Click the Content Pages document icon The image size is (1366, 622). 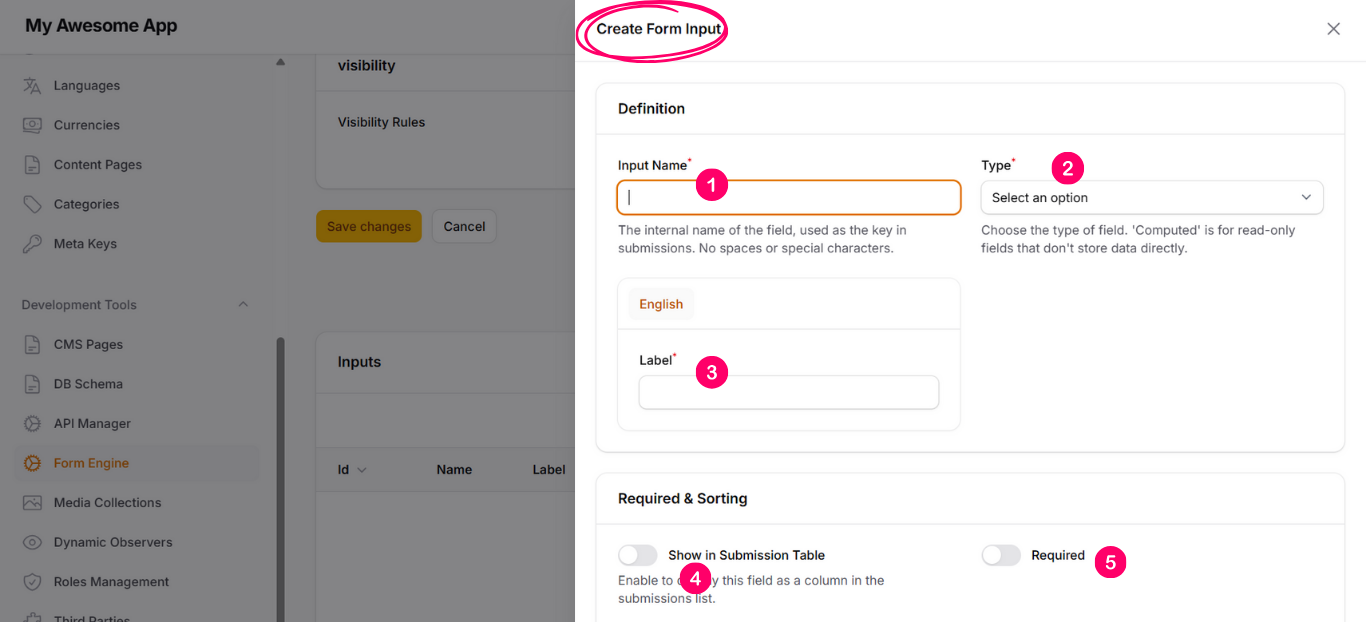[x=32, y=165]
